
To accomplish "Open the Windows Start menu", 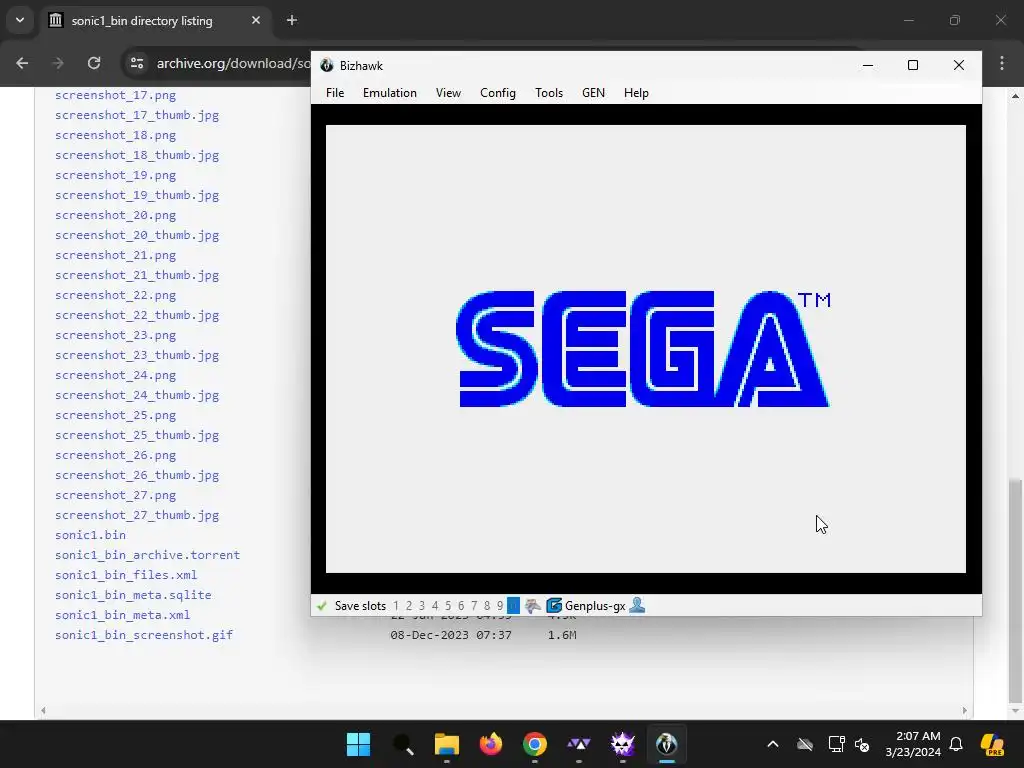I will (x=359, y=744).
